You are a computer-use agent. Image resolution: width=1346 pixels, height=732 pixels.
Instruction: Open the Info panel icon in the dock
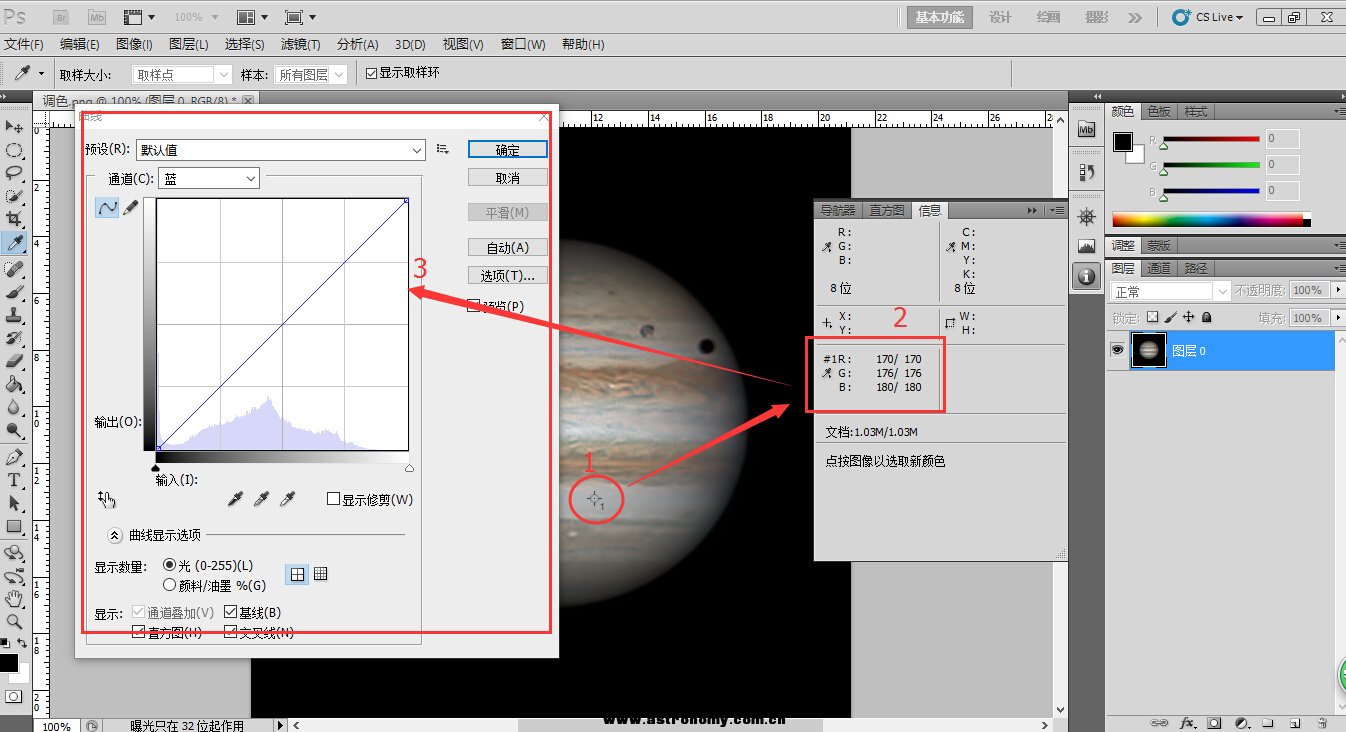click(x=1087, y=275)
